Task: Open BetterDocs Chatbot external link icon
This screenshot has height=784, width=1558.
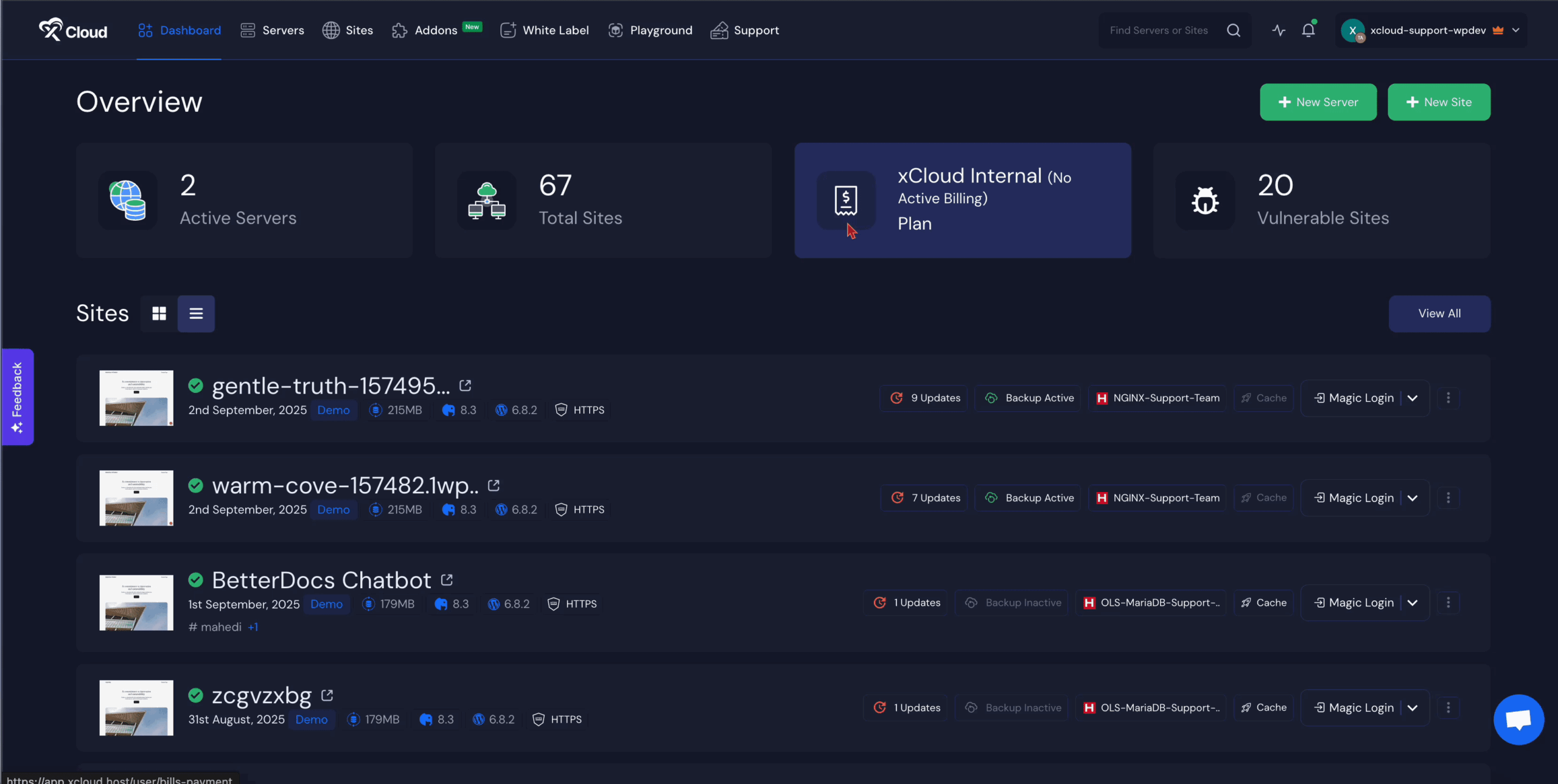Action: [x=447, y=580]
